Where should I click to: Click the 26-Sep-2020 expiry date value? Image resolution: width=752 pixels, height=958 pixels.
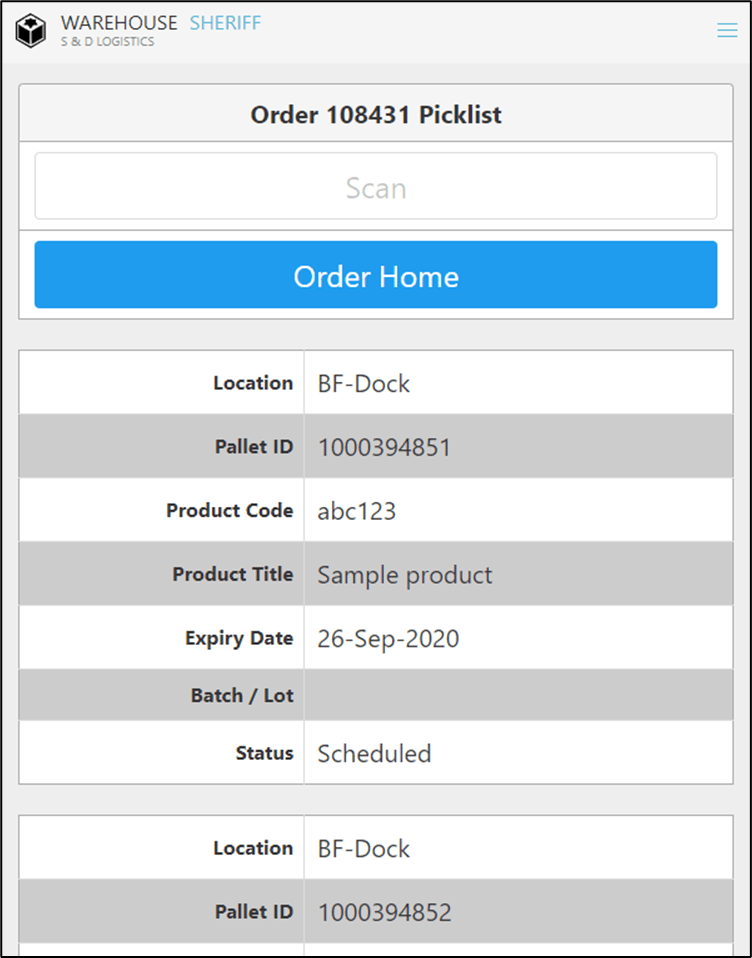[x=388, y=639]
